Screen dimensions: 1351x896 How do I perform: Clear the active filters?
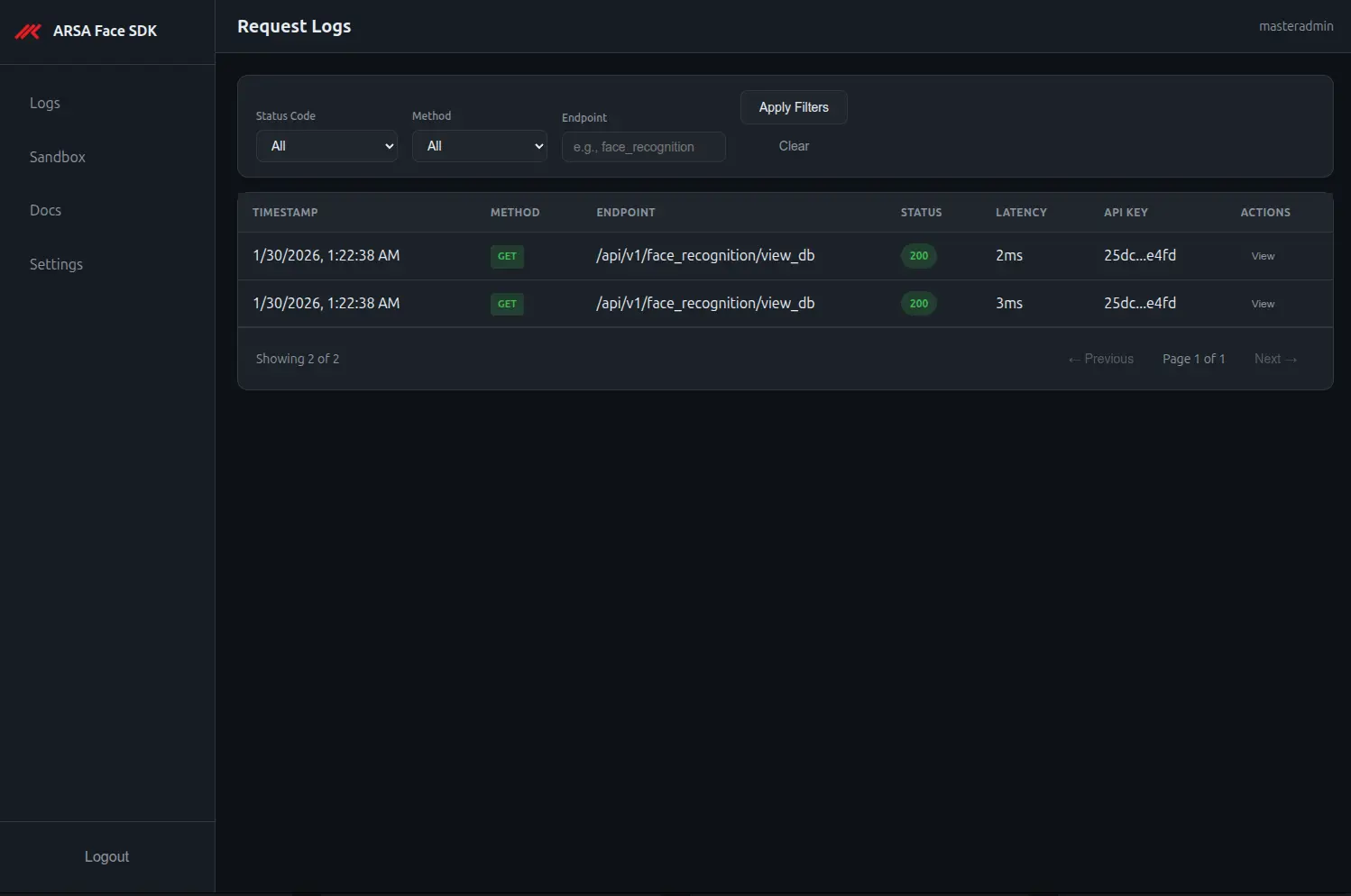pyautogui.click(x=793, y=145)
